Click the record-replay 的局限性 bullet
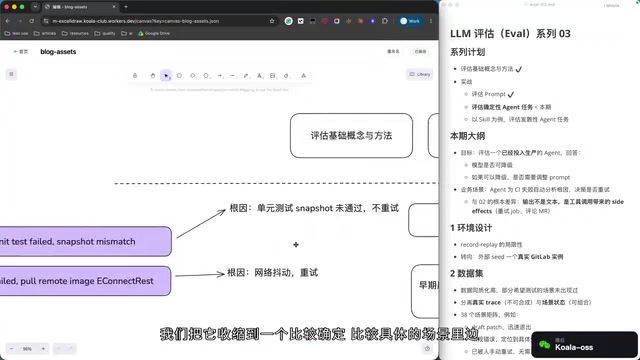 coord(491,244)
